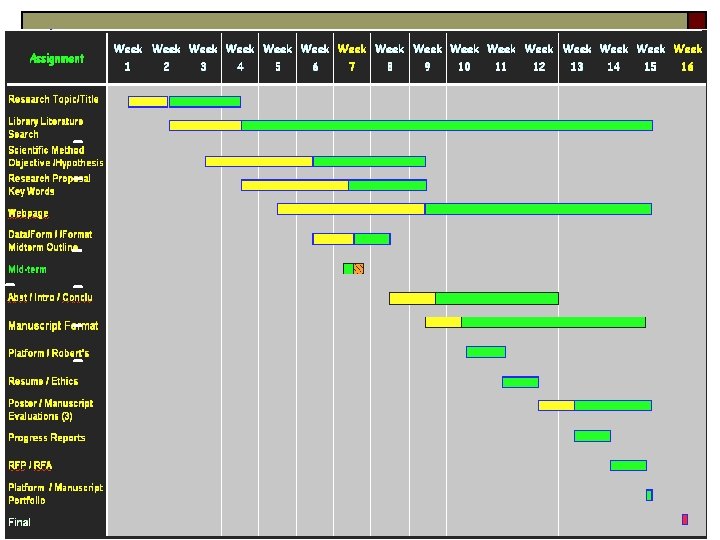
Task: Click the green Webpage bar
Action: (x=538, y=209)
